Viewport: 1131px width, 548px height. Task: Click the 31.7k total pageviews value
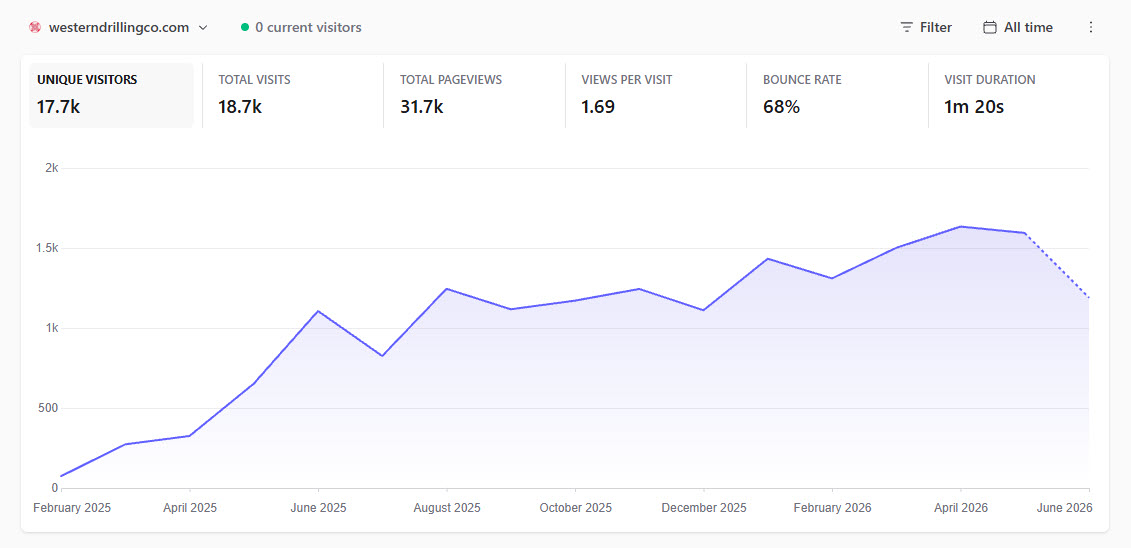pyautogui.click(x=421, y=107)
